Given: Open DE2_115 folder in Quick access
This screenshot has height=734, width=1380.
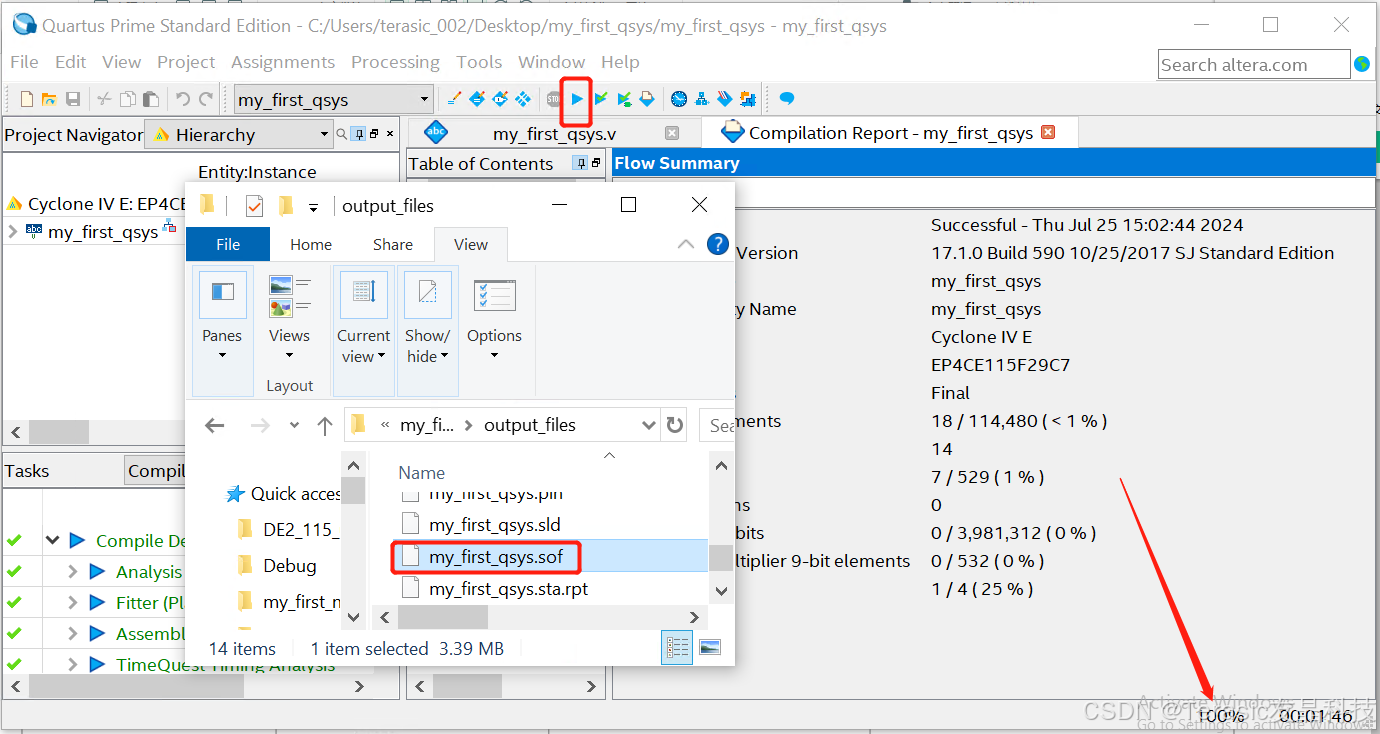Looking at the screenshot, I should pyautogui.click(x=288, y=529).
